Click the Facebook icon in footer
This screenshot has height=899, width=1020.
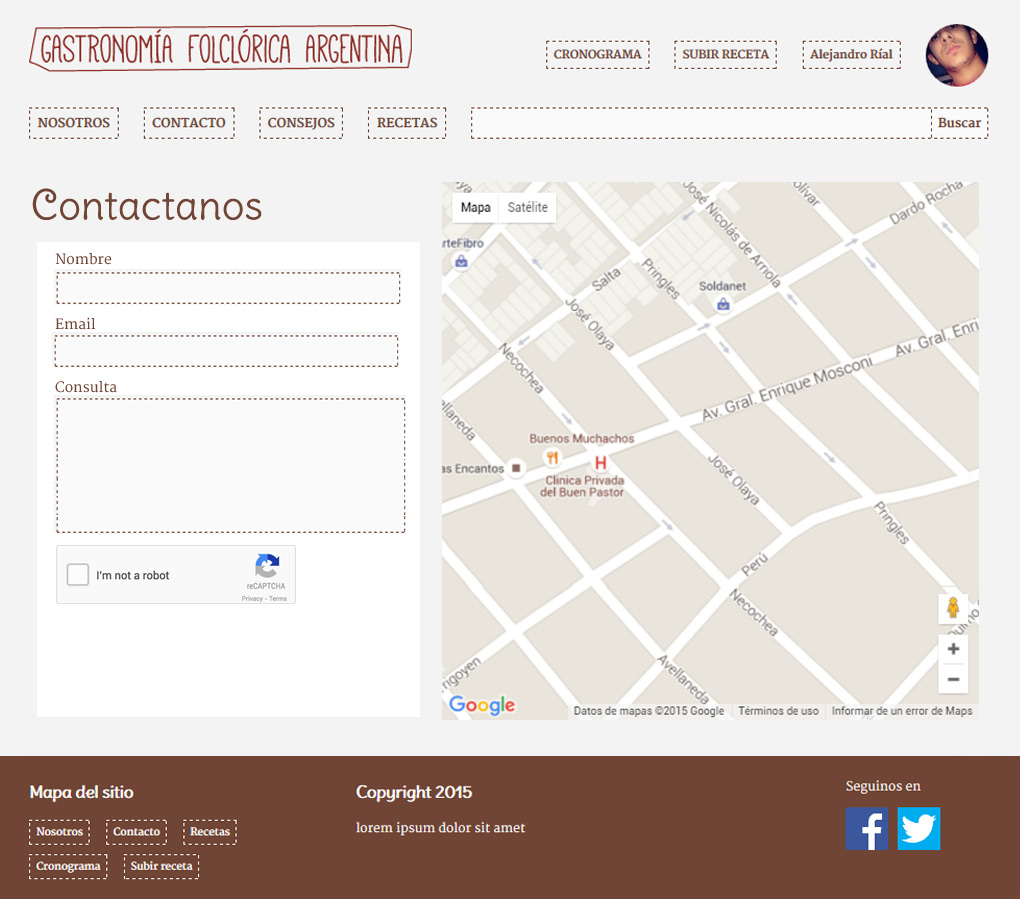[x=866, y=829]
